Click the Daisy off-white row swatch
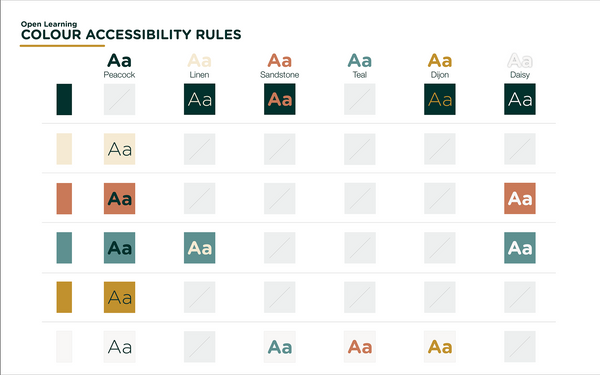 pos(64,347)
